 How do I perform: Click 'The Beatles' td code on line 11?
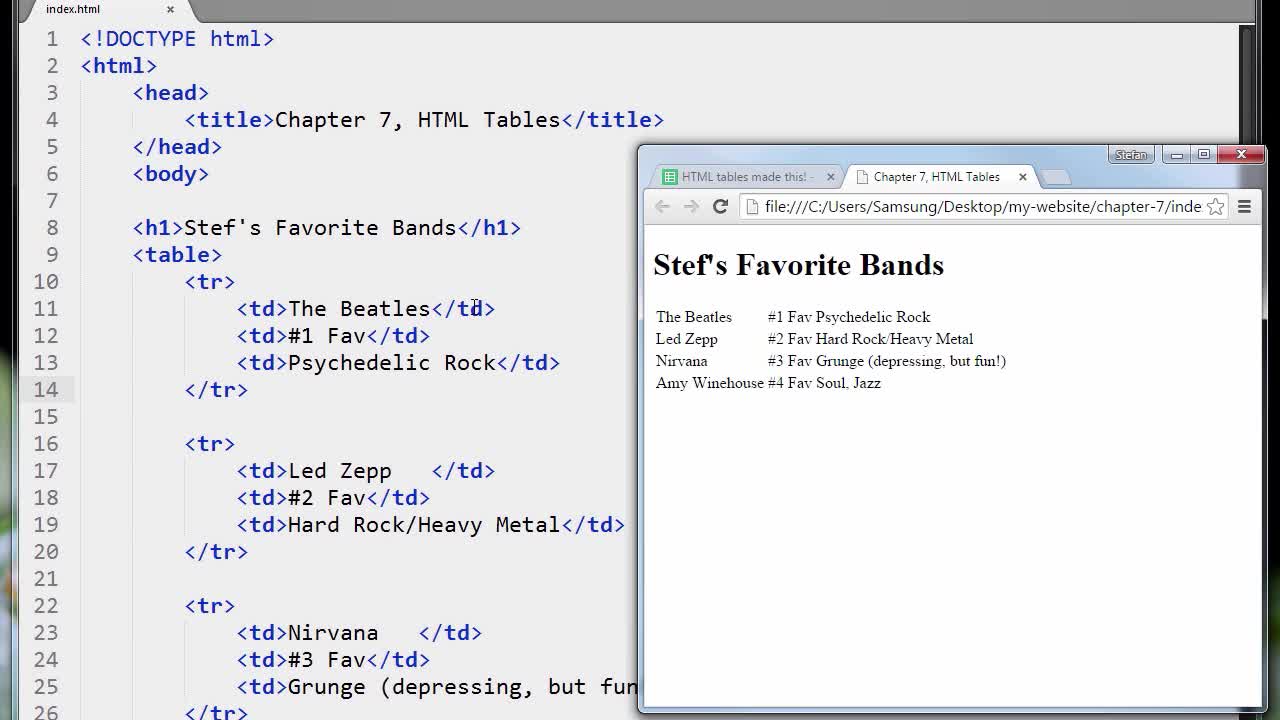365,308
